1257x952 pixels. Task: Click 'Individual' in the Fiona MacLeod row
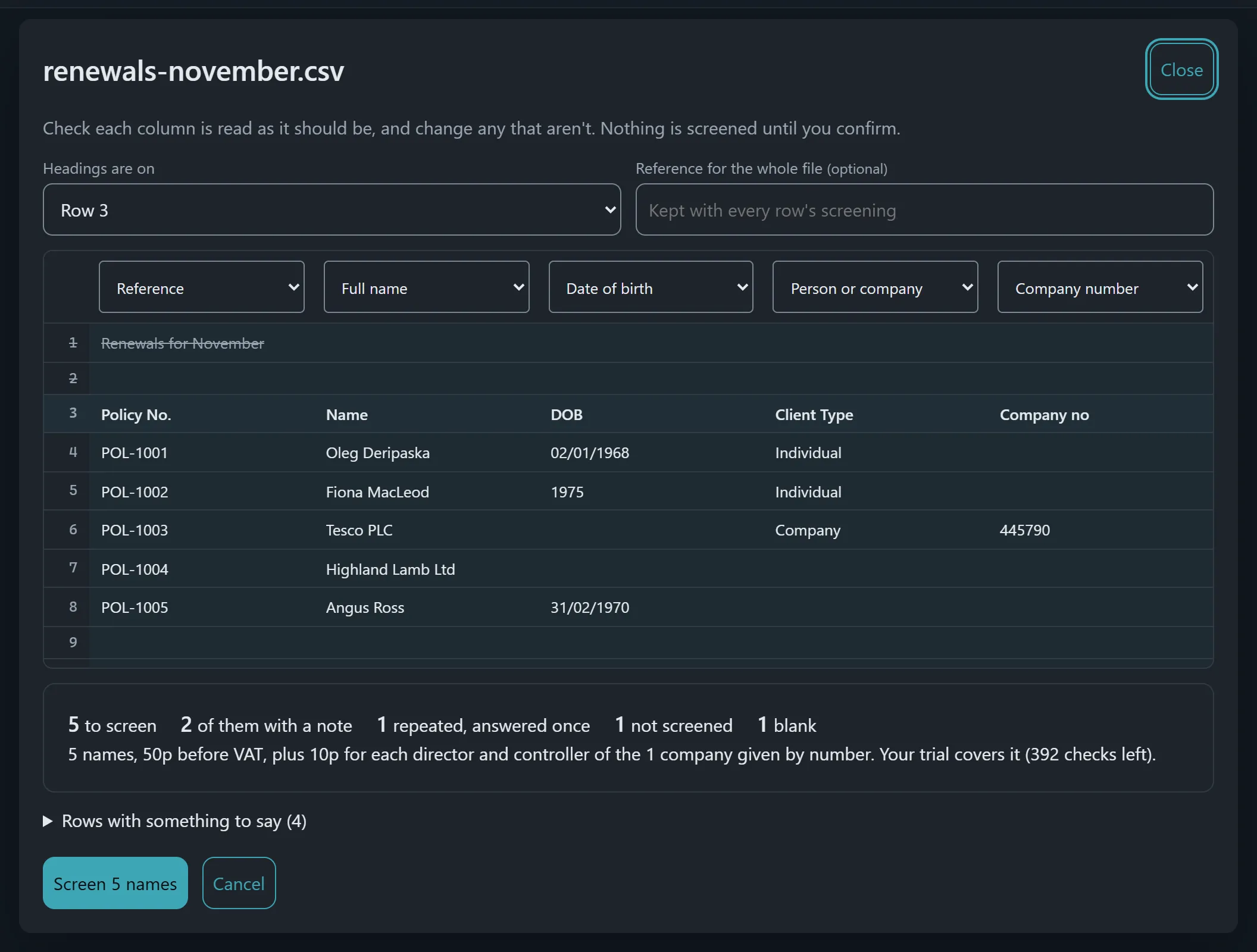[808, 492]
